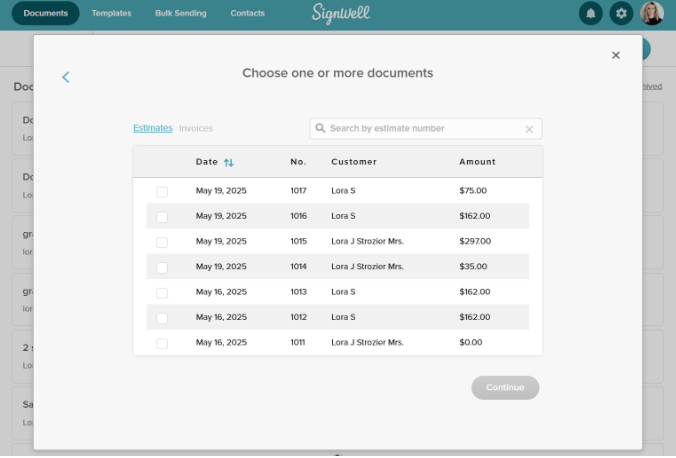This screenshot has width=676, height=458.
Task: Click the $297.00 amount cell
Action: point(475,241)
